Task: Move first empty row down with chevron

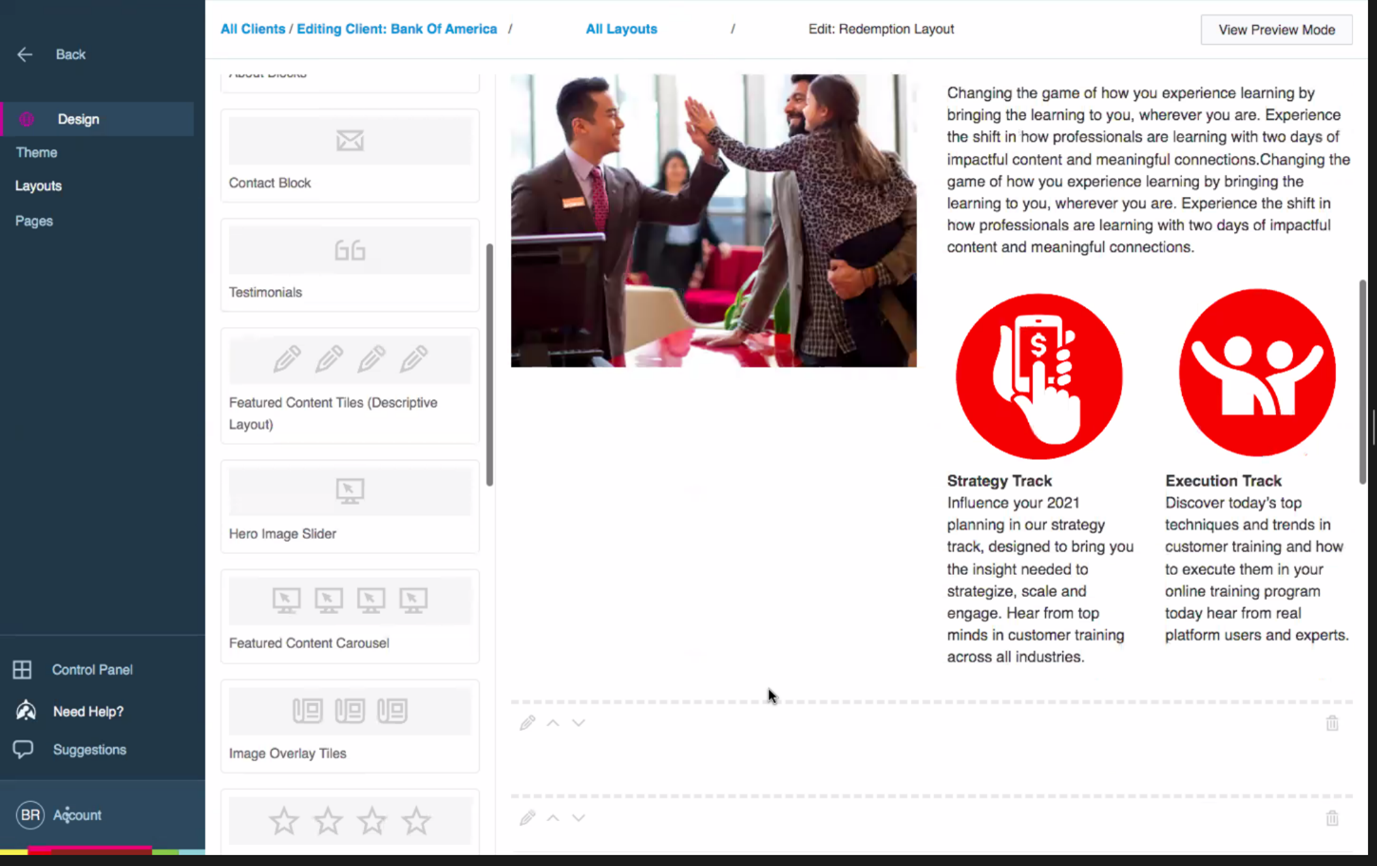Action: [x=579, y=723]
